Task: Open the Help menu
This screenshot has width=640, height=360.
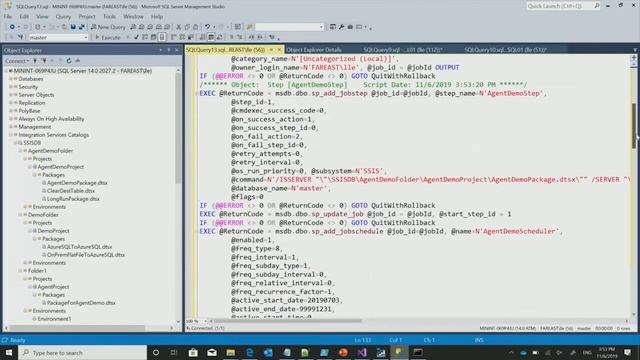Action: 157,17
